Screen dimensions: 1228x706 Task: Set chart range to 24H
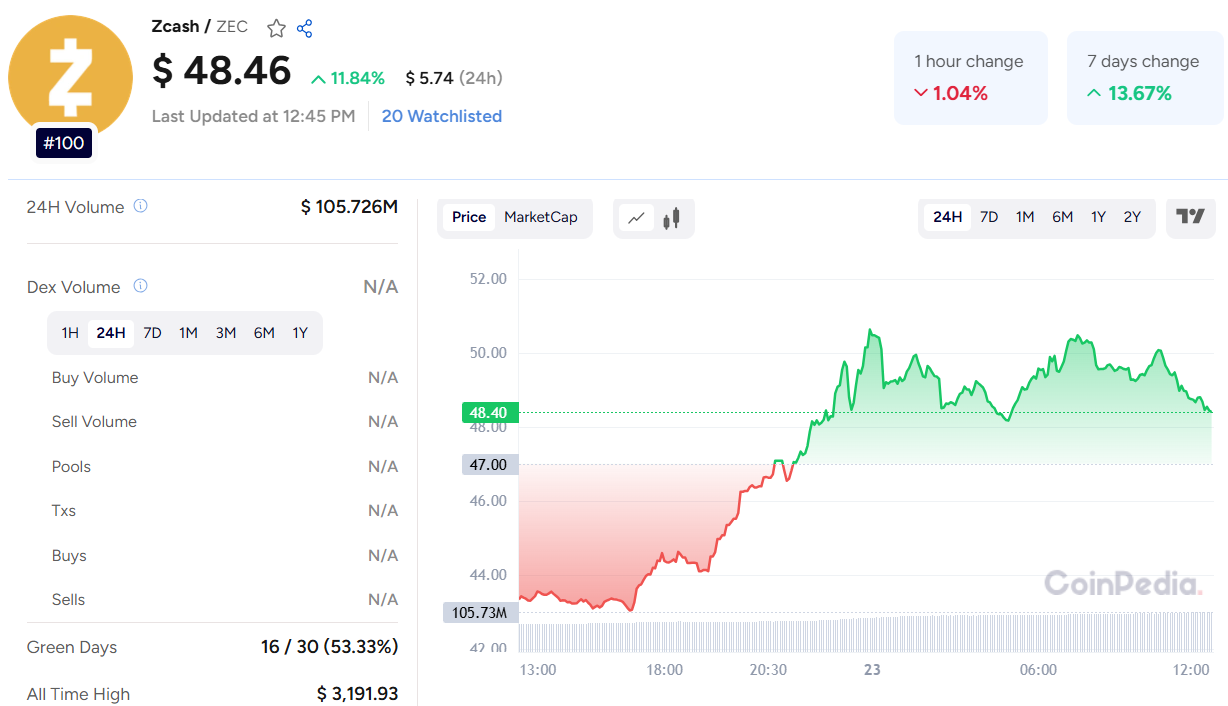click(947, 217)
